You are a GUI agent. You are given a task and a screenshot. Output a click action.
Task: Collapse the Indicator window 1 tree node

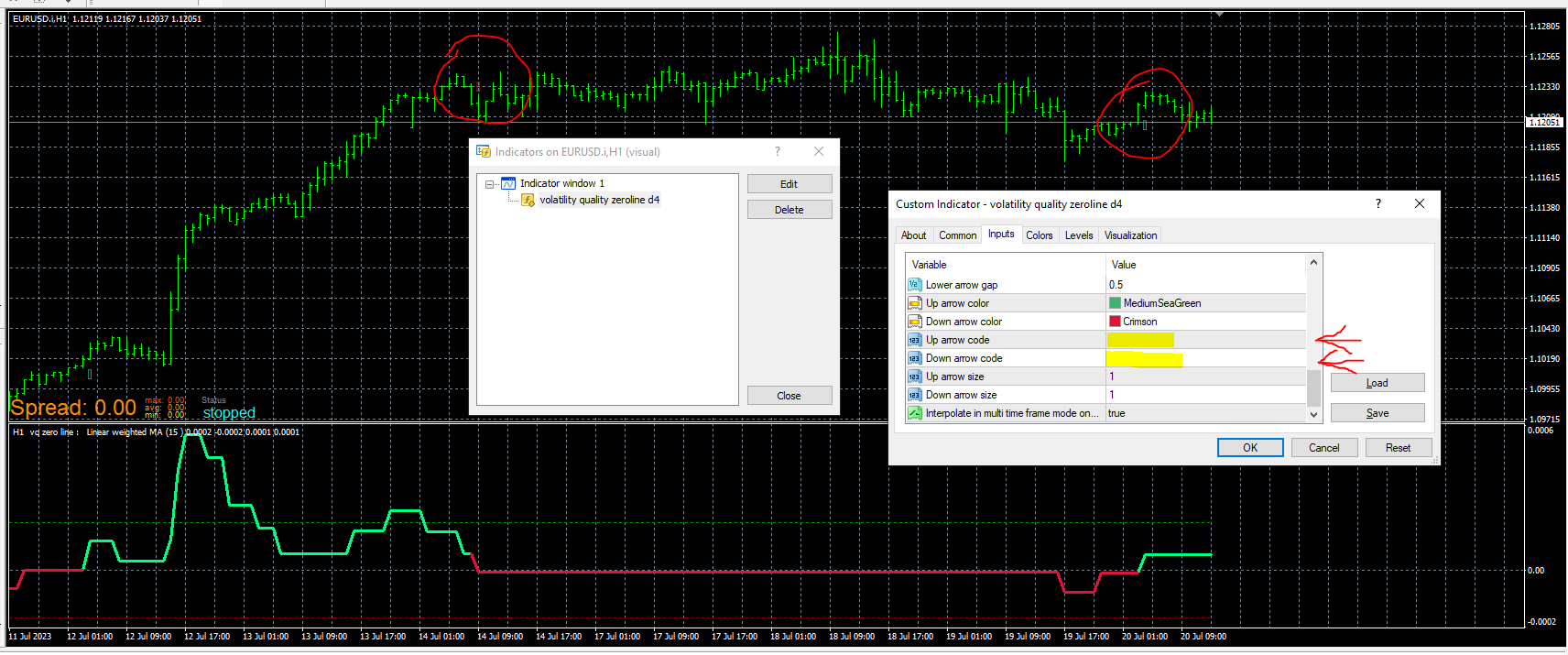click(490, 184)
